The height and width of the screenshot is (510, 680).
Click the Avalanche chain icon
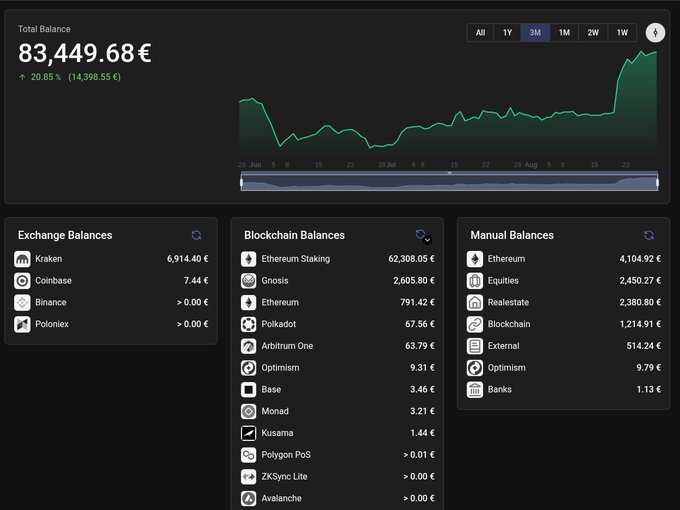click(248, 498)
